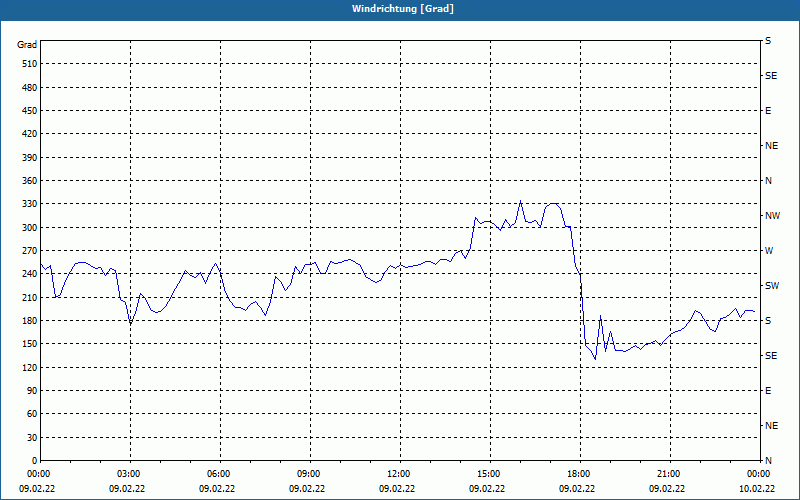Click the 00:00 label above date 10.02.22
Screen dimensions: 800x500
point(760,474)
